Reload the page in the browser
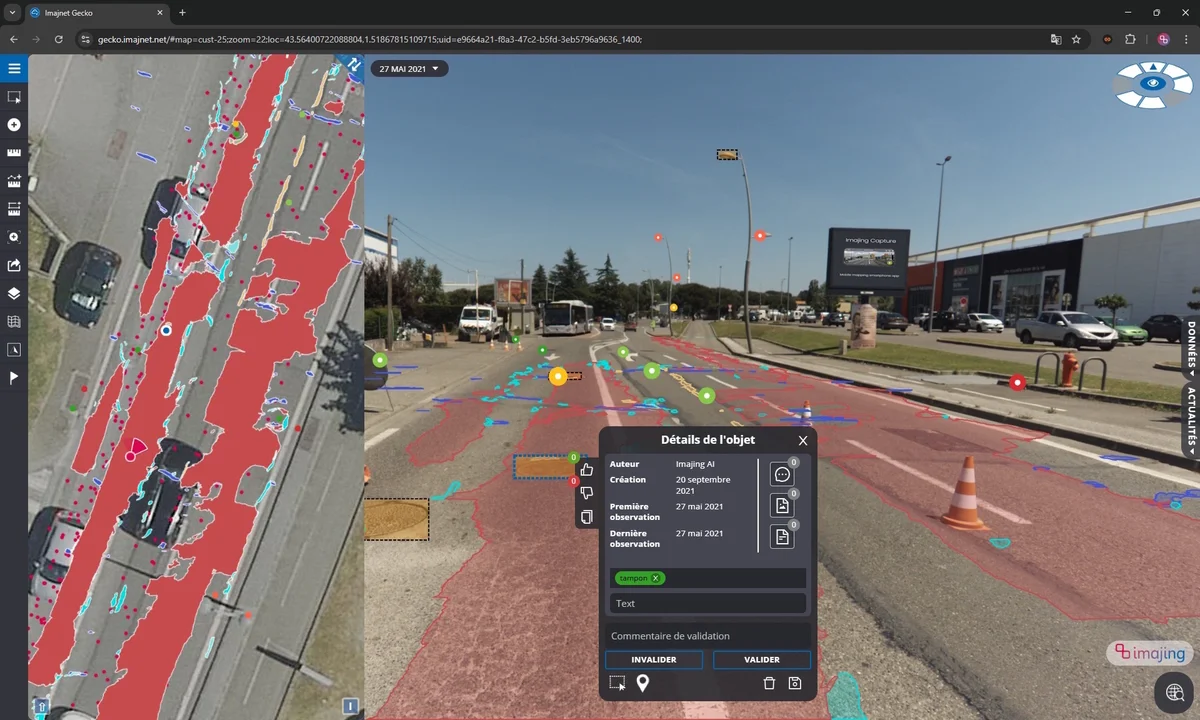1200x720 pixels. (x=59, y=40)
